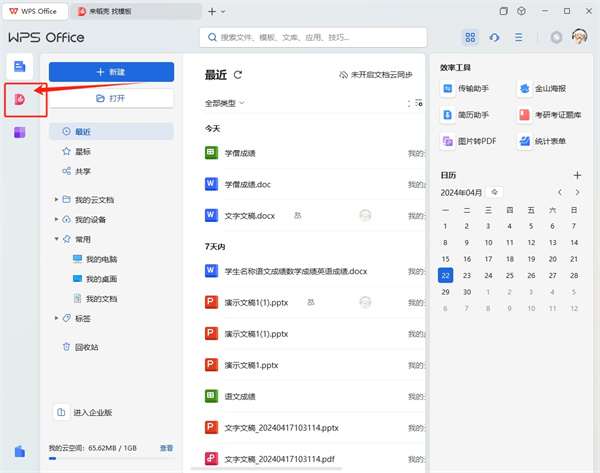600x473 pixels.
Task: Open 我的桌面 in 常用
Action: [95, 279]
